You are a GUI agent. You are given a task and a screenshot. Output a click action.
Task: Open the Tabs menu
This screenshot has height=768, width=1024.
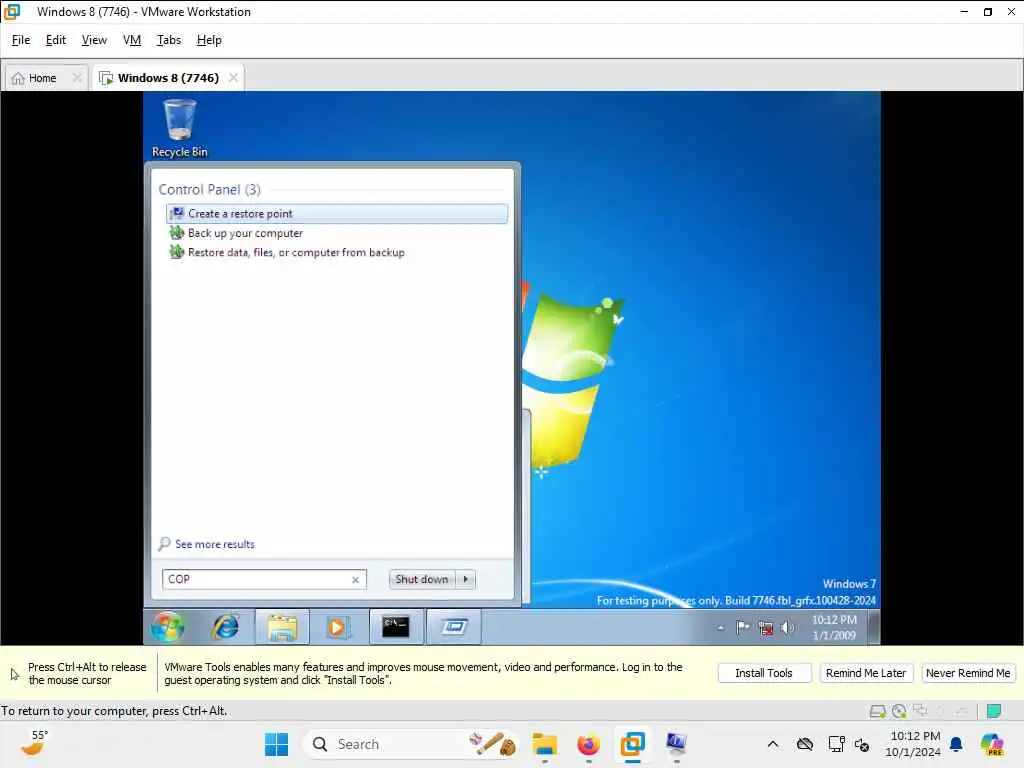pyautogui.click(x=168, y=40)
